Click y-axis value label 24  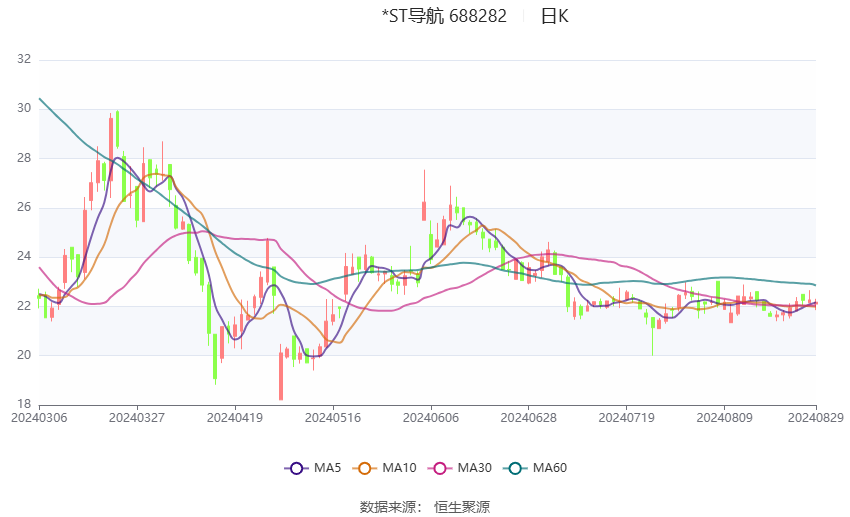[24, 256]
